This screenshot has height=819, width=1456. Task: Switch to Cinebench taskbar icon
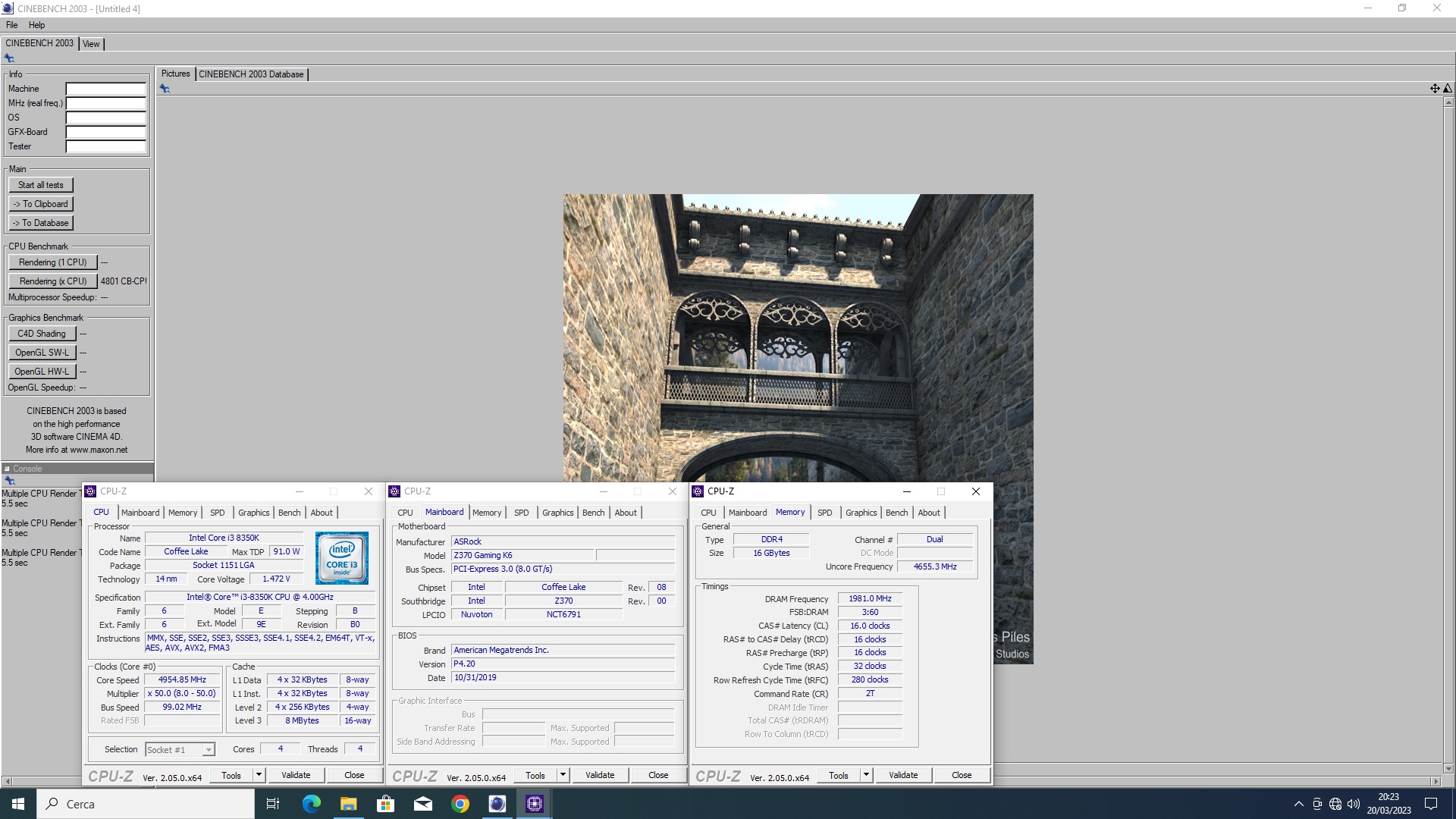click(x=497, y=804)
